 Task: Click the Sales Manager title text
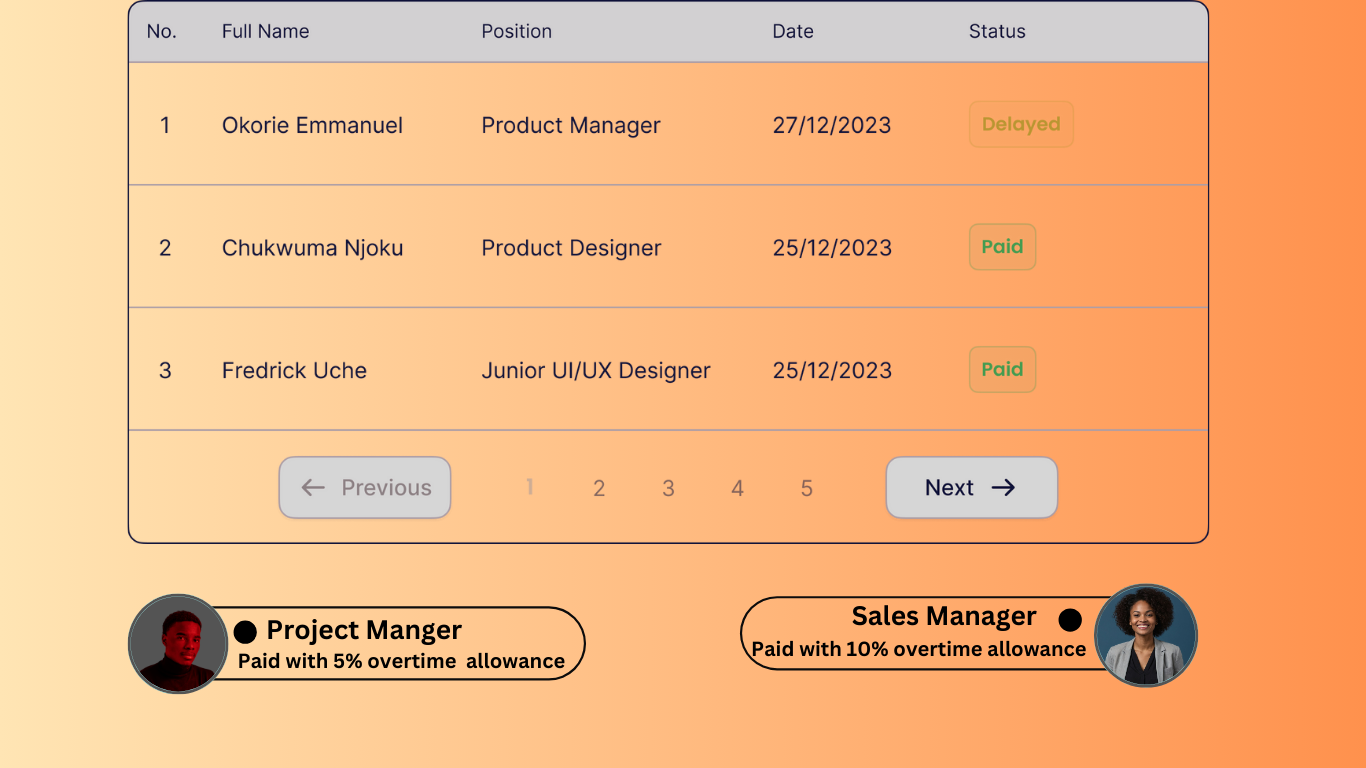(x=944, y=616)
